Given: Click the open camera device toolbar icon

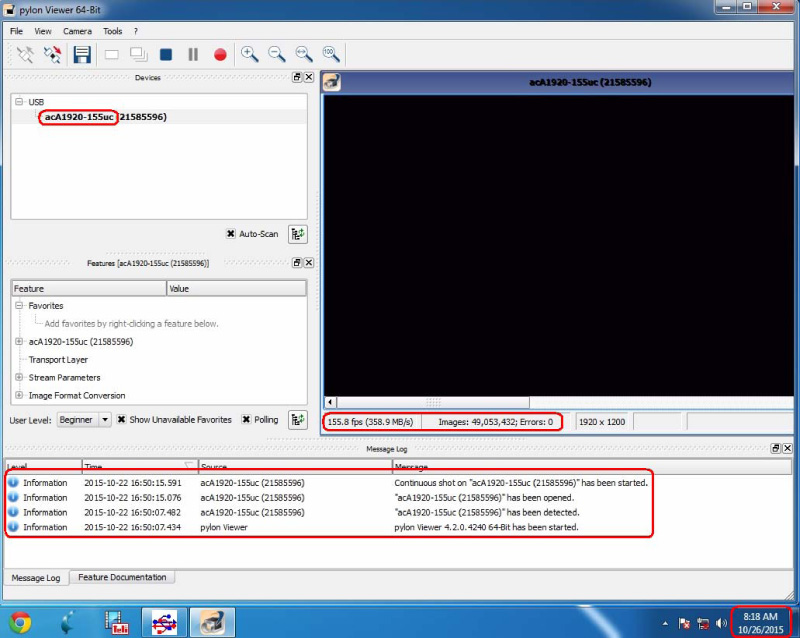Looking at the screenshot, I should point(24,54).
